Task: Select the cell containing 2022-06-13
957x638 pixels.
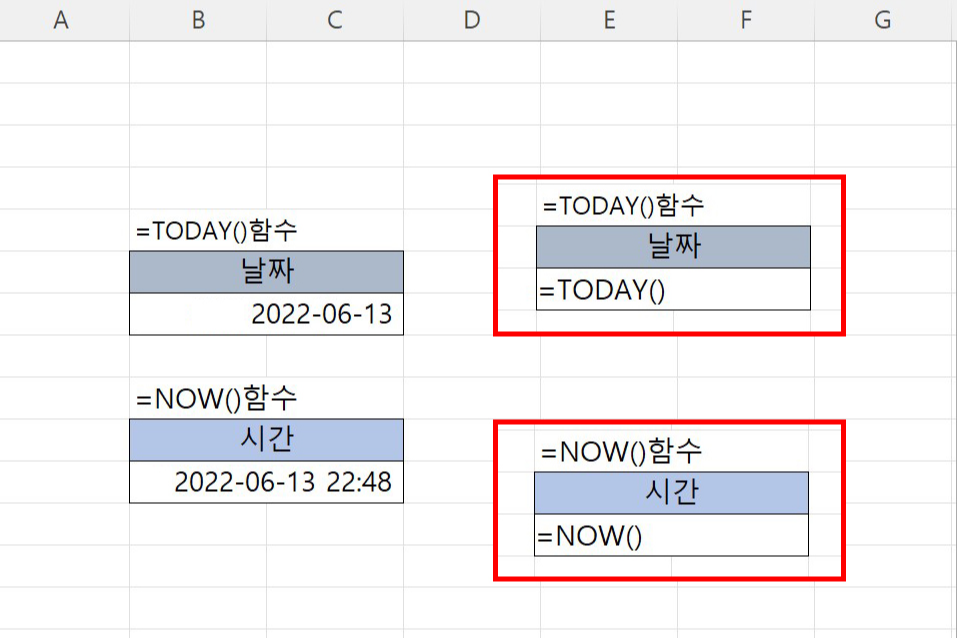Action: click(x=265, y=313)
